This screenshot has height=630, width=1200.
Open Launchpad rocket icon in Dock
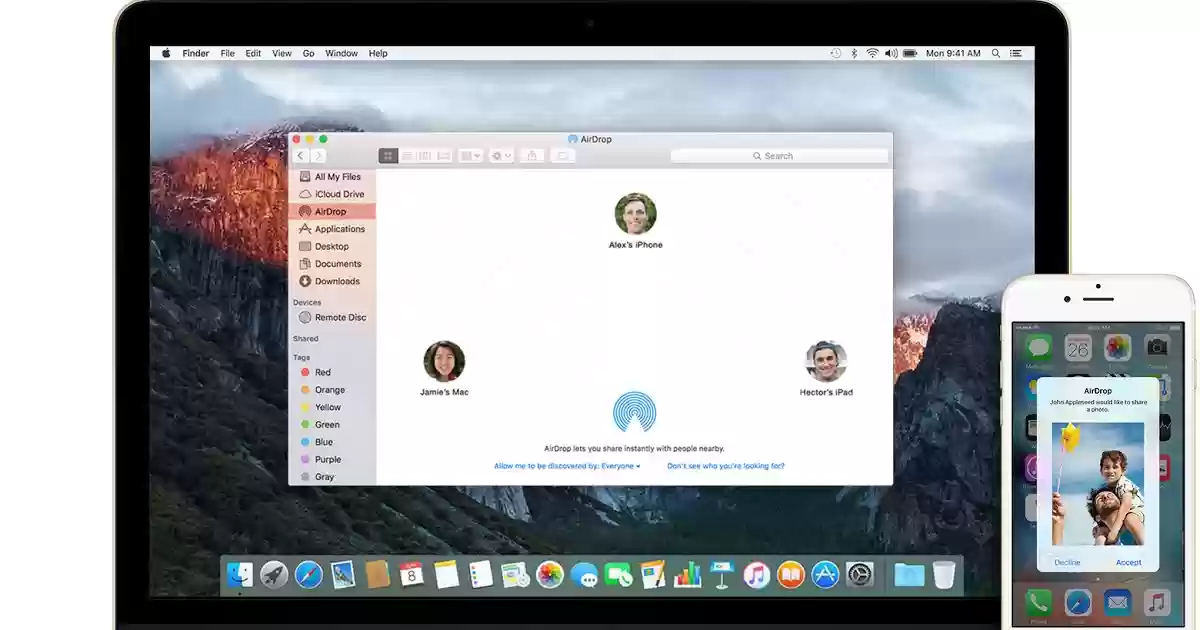coord(274,575)
